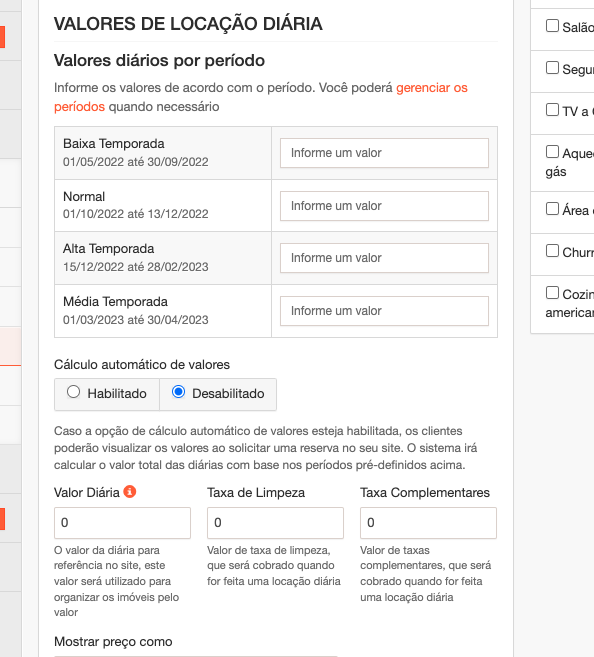Tick the Segu... checkbox
The image size is (594, 657).
click(552, 68)
